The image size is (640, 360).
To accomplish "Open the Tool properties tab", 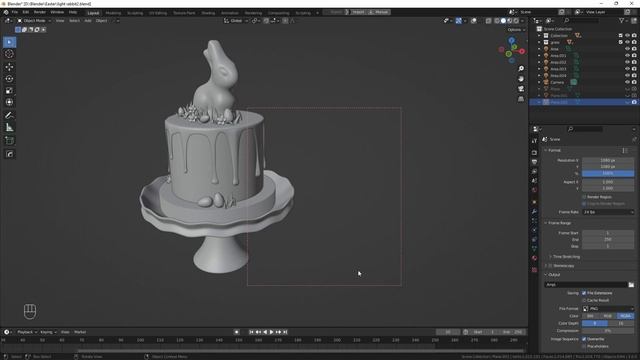I will (x=534, y=141).
